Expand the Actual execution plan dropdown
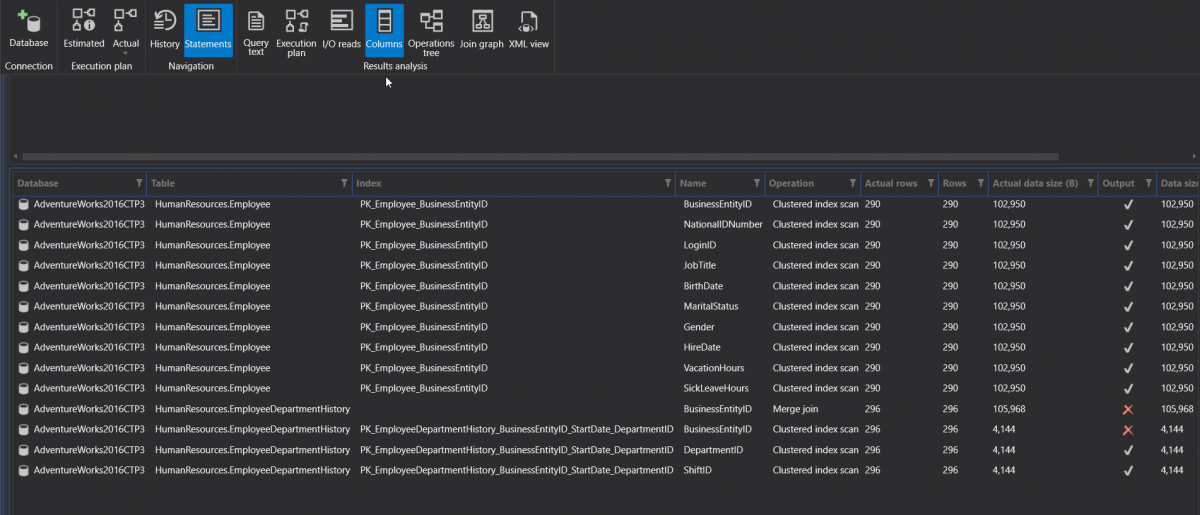The width and height of the screenshot is (1200, 515). (126, 52)
